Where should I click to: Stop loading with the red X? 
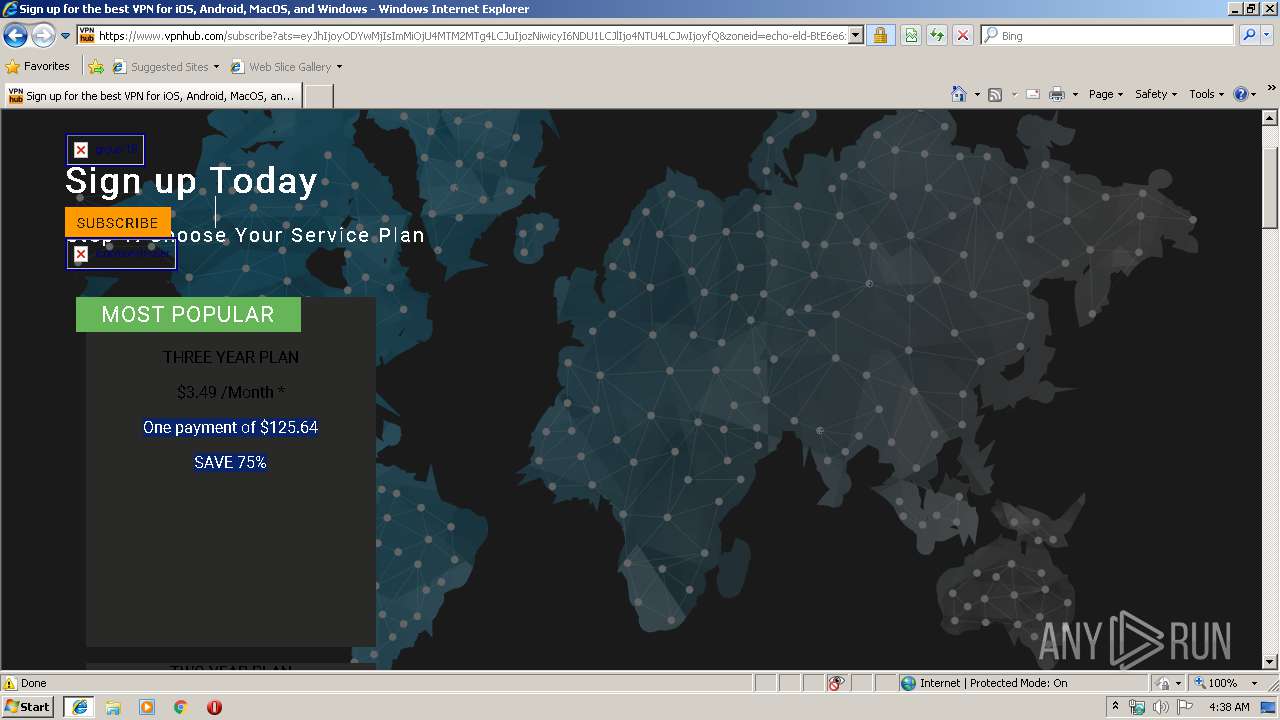(x=962, y=36)
